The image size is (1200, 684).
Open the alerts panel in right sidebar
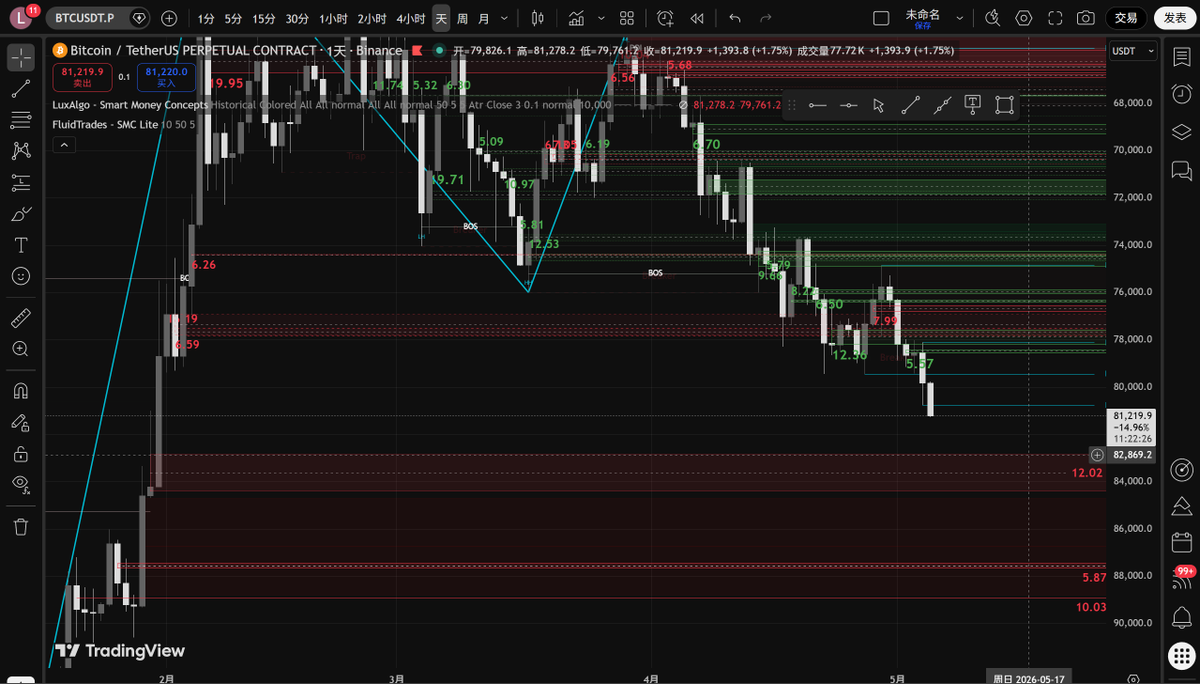pos(1181,94)
